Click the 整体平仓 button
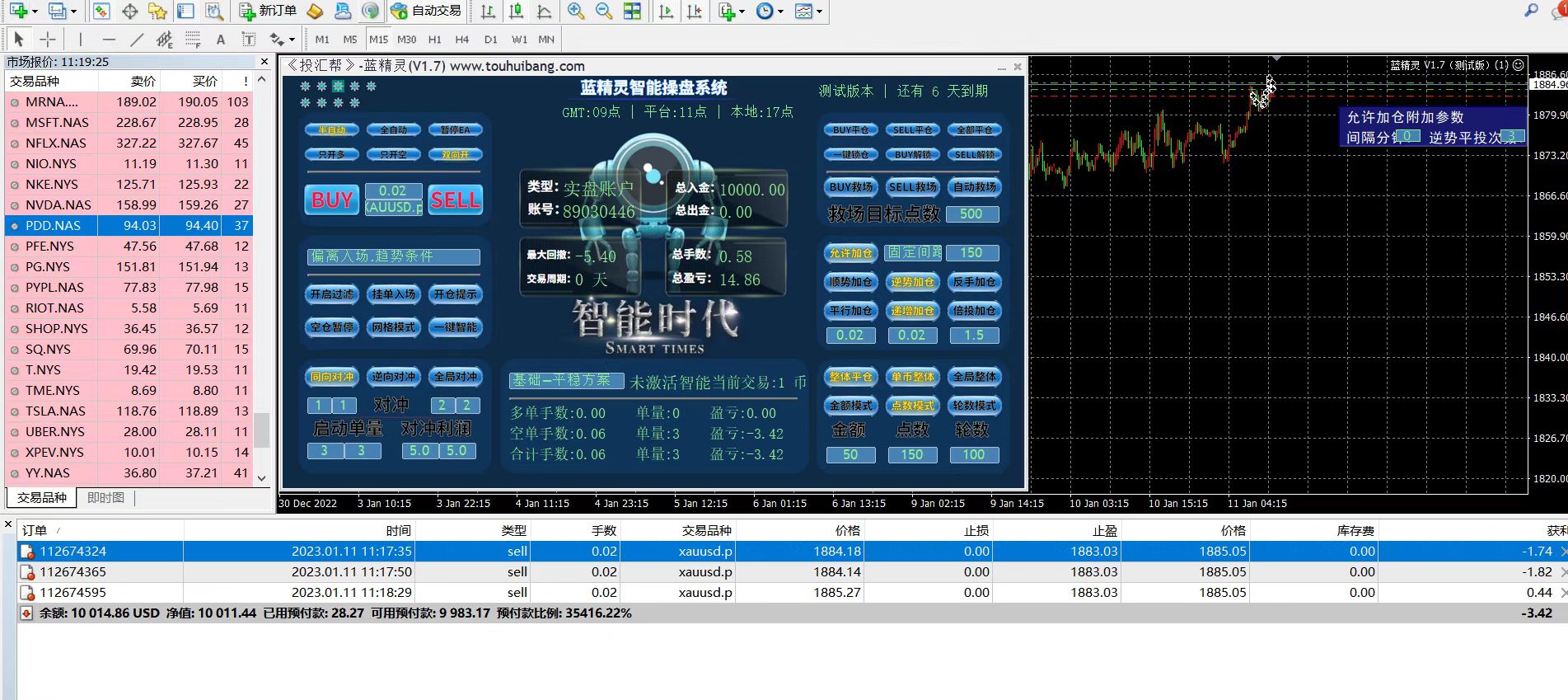The width and height of the screenshot is (1568, 700). 851,377
